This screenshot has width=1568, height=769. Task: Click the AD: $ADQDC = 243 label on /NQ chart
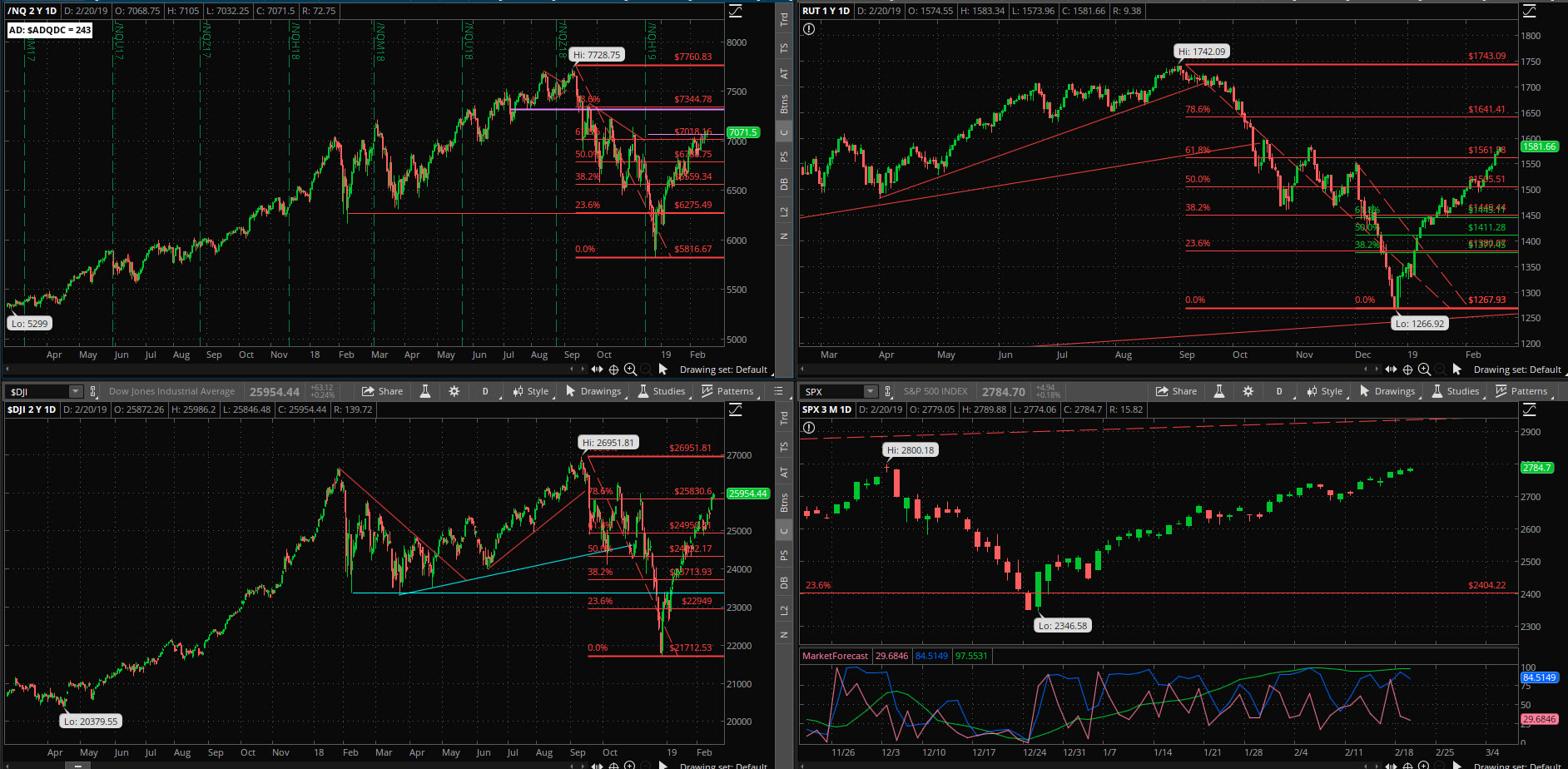pyautogui.click(x=50, y=30)
